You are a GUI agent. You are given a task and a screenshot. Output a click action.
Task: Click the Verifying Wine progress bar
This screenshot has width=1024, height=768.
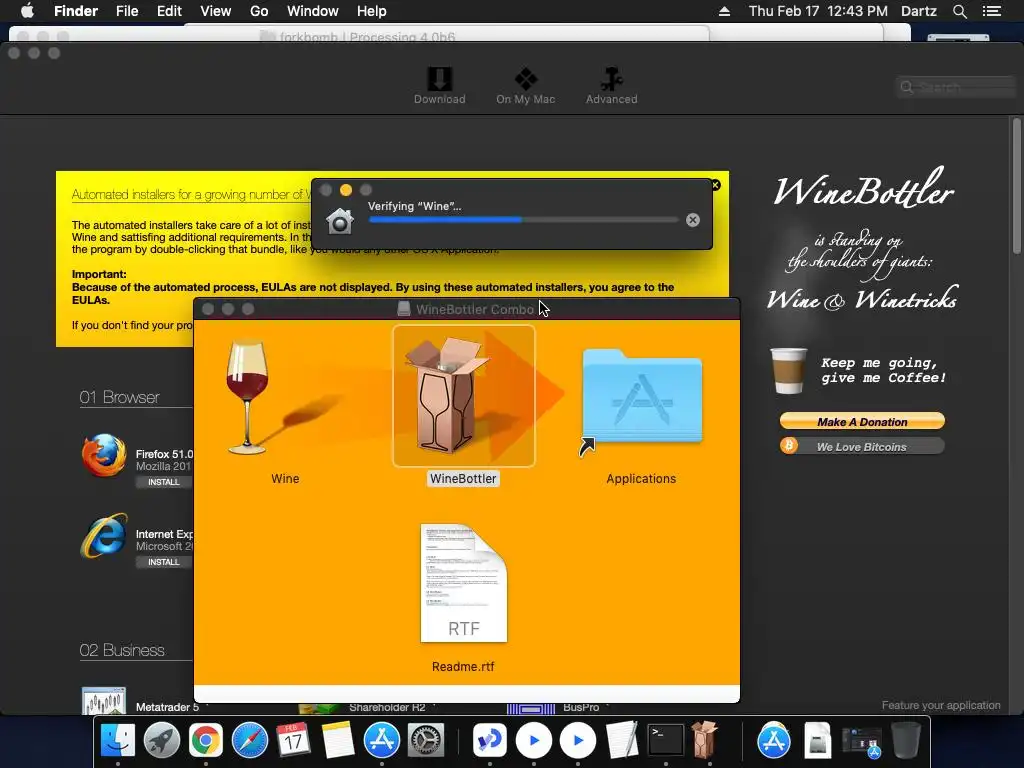(x=523, y=220)
